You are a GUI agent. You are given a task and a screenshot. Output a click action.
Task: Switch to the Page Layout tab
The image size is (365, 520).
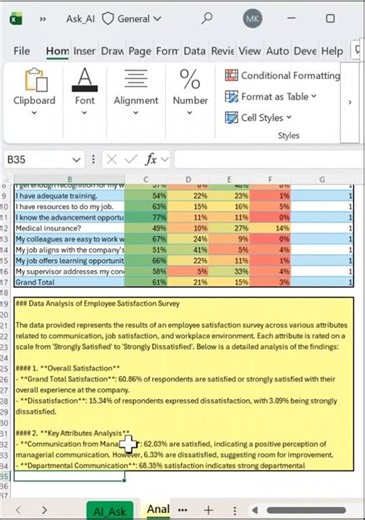click(140, 51)
